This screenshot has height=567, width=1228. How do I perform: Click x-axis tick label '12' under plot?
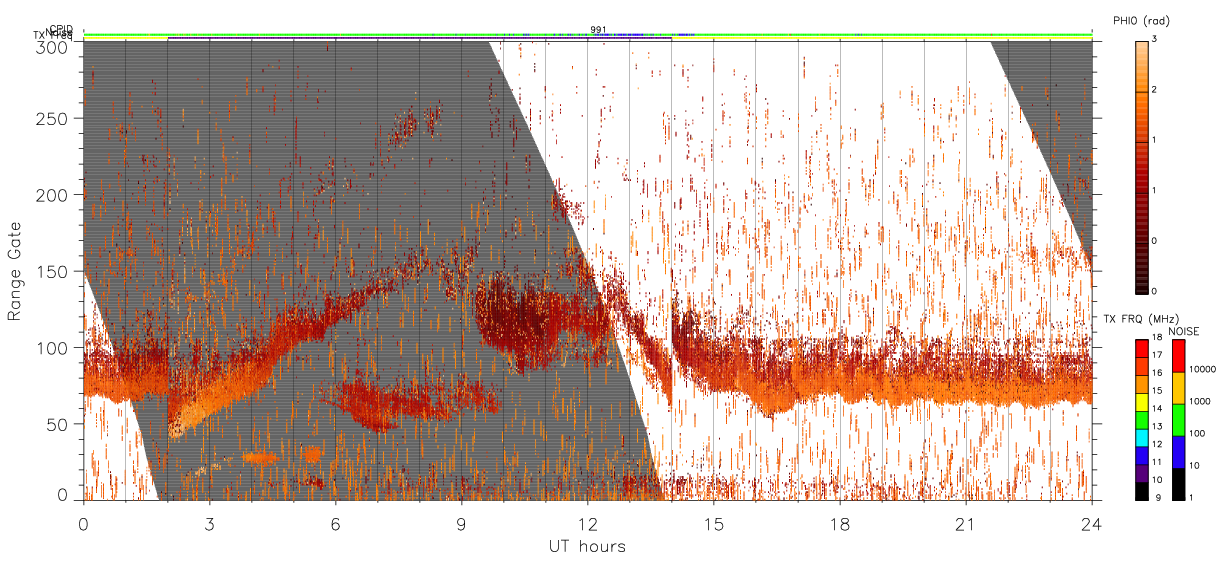point(587,524)
